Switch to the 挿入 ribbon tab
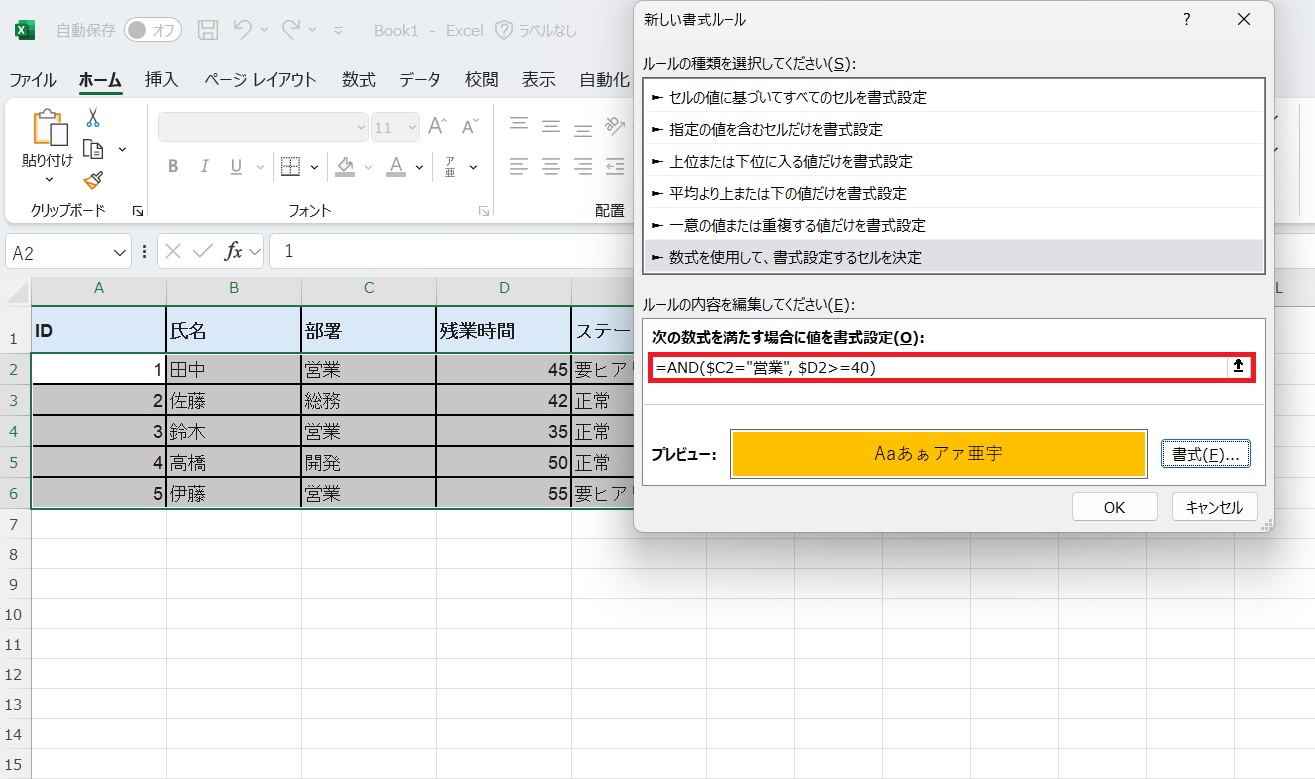 [161, 80]
